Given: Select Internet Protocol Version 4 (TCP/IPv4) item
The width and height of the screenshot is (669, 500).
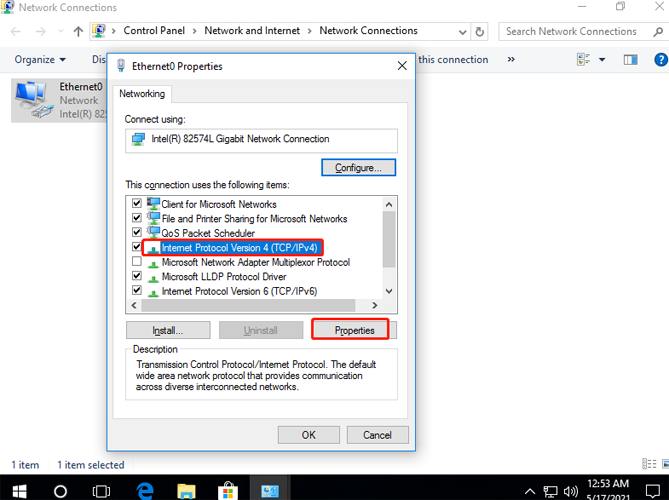Looking at the screenshot, I should pos(239,247).
